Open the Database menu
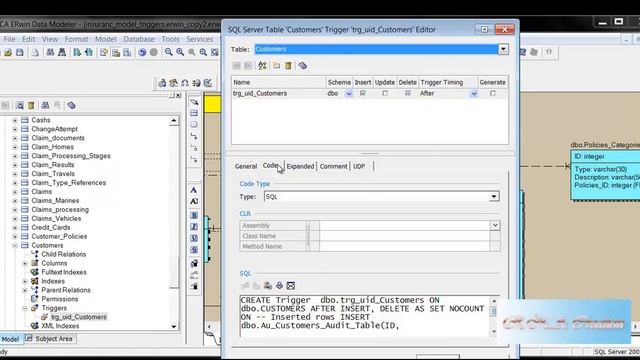 139,39
